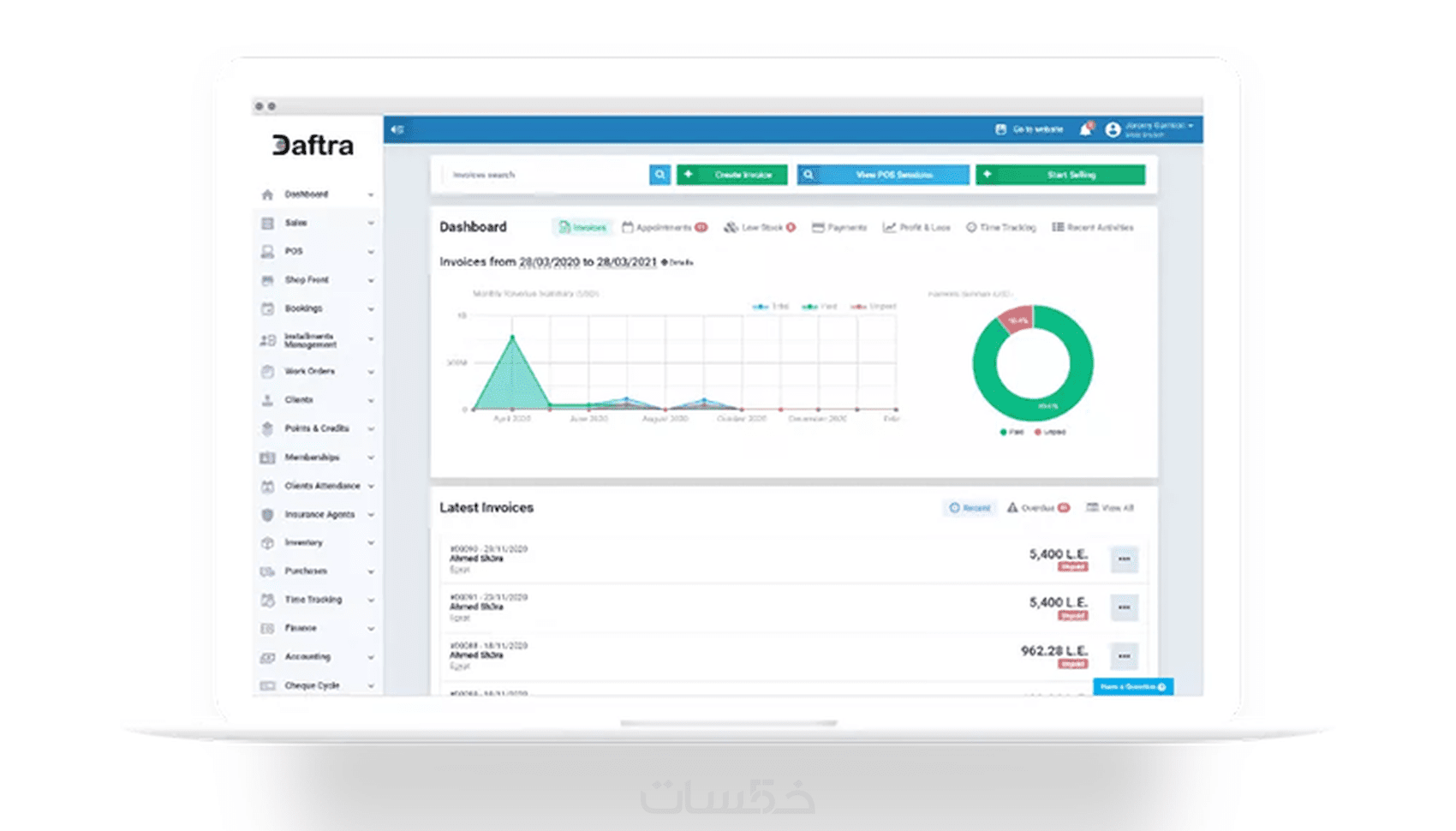Toggle the Total series in line chart legend
1456x831 pixels.
tap(771, 306)
